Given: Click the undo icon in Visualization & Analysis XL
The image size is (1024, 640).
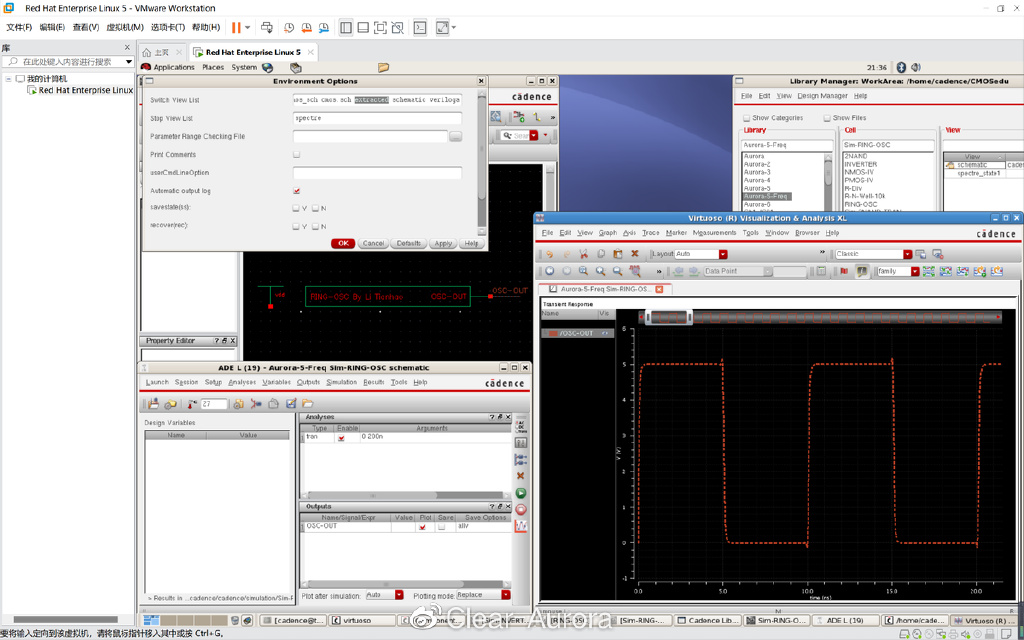Looking at the screenshot, I should click(x=549, y=254).
